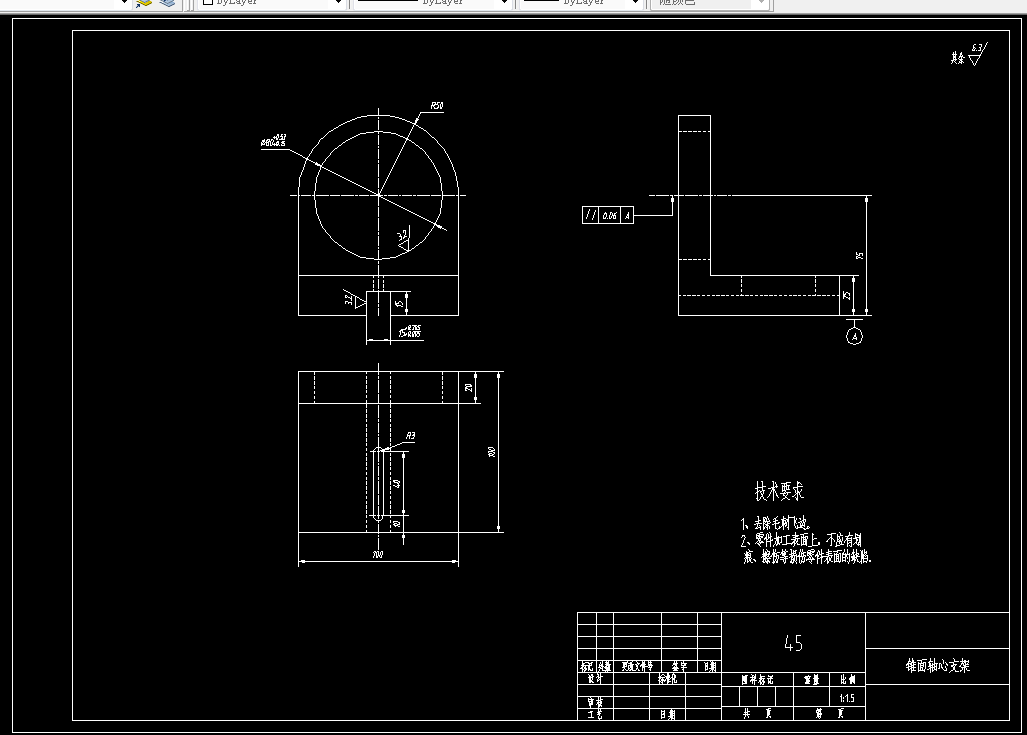Select the 比例 cell label
Viewport: 1027px width, 735px height.
848,679
